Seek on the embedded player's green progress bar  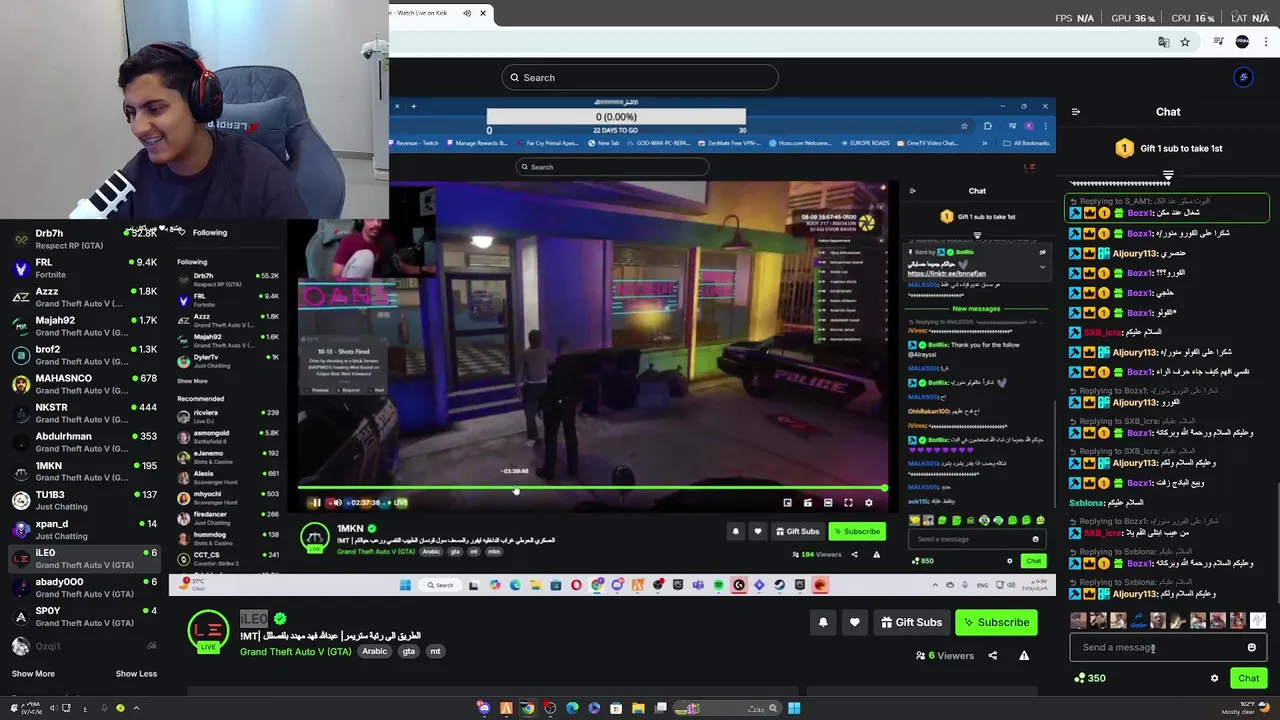[x=592, y=489]
